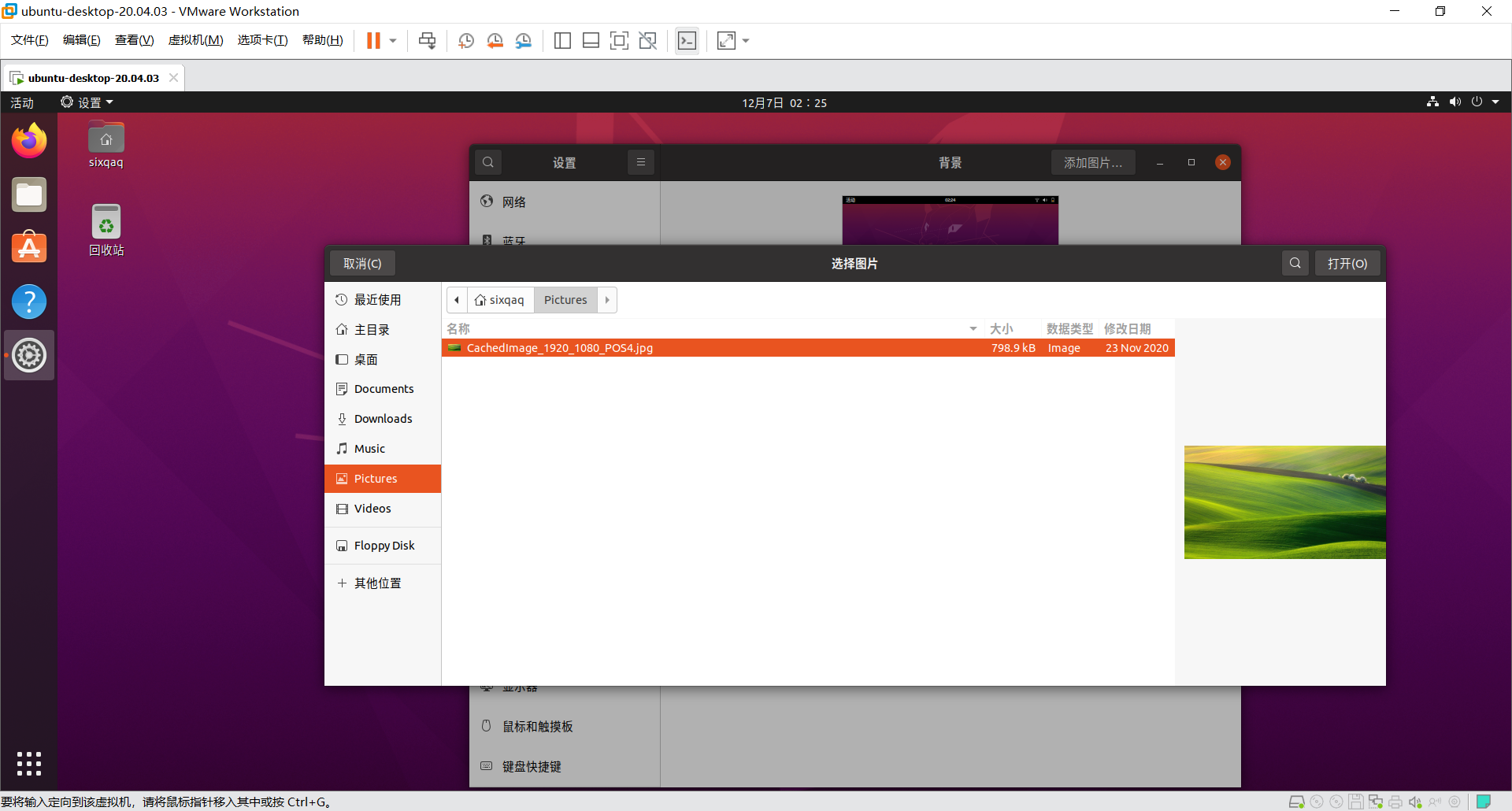Enter full screen mode
Screen dimensions: 1512x811
coord(620,40)
